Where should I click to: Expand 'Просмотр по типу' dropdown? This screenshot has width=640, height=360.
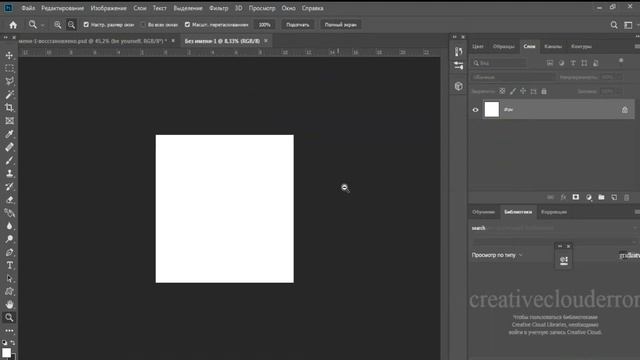click(x=497, y=255)
